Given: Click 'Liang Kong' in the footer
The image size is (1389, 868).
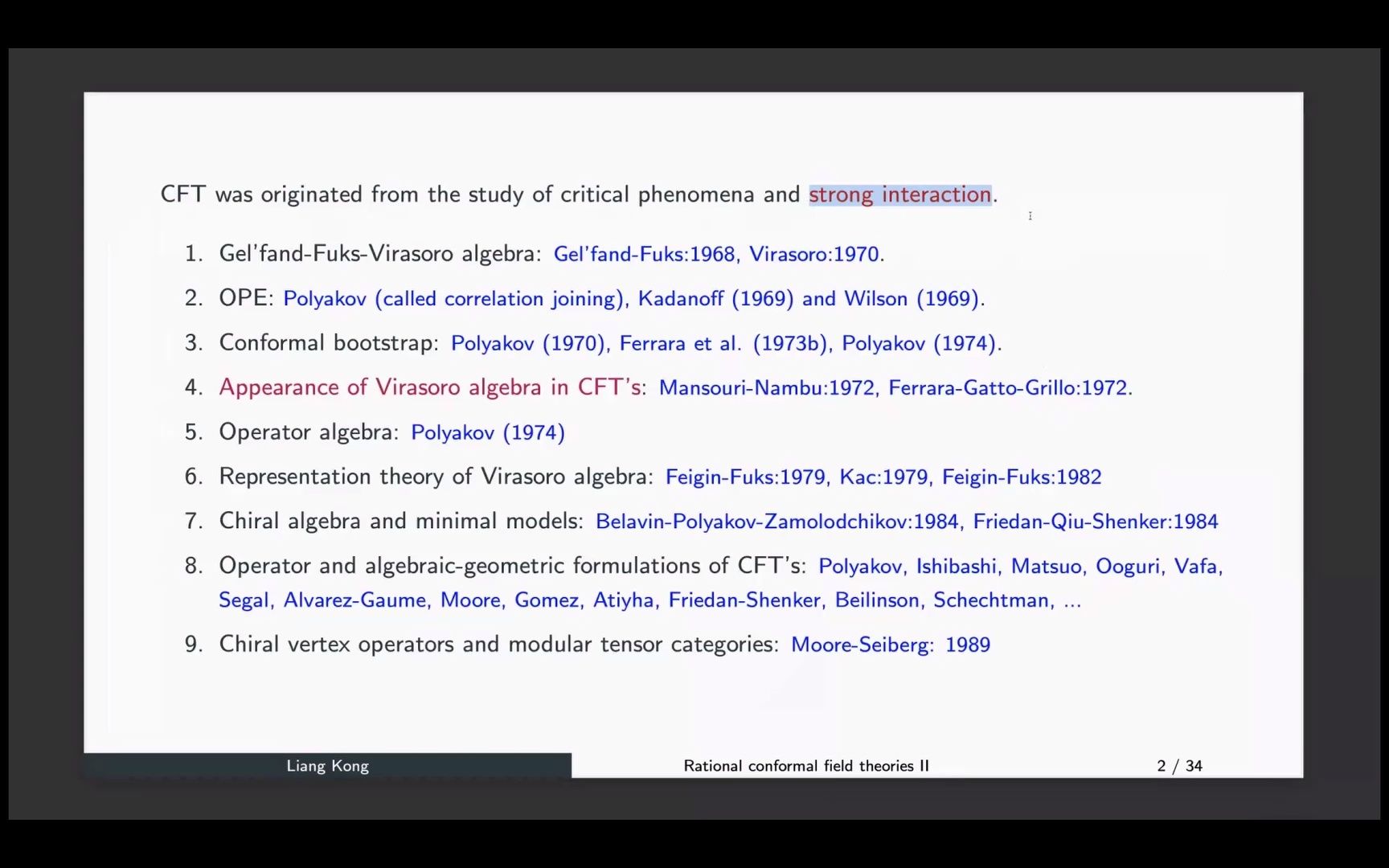Looking at the screenshot, I should point(327,766).
